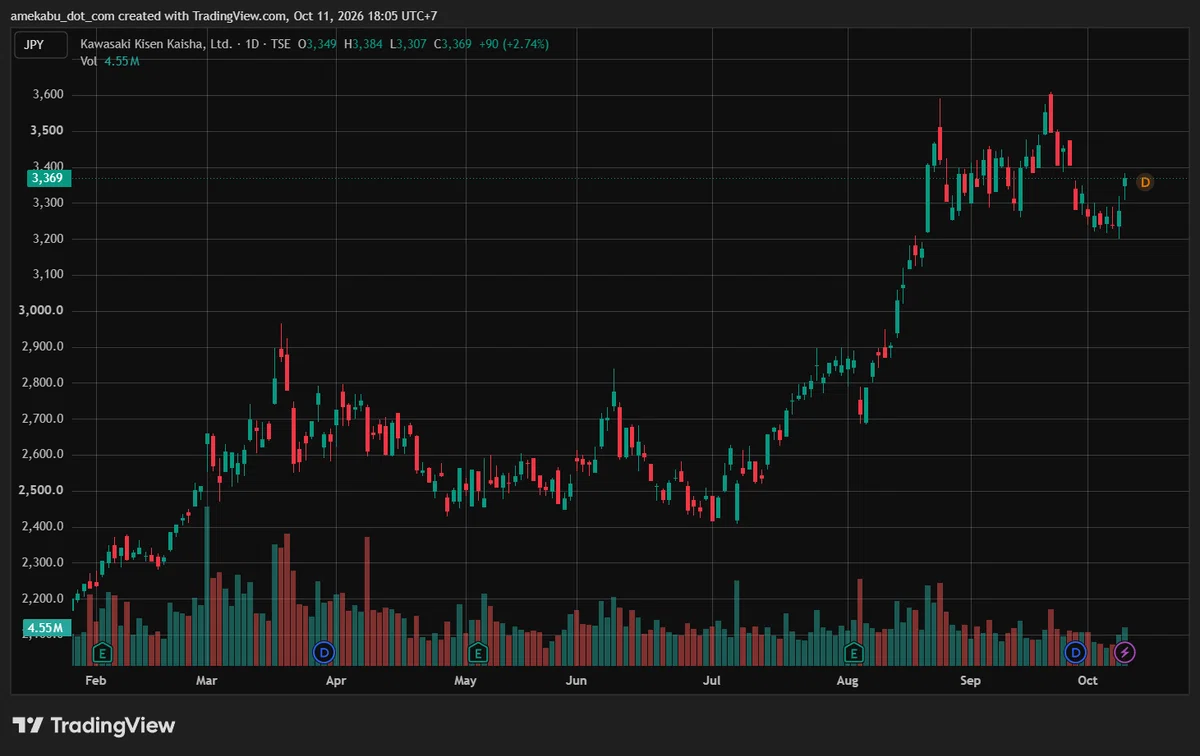
Task: Open the dividend D marker in late March
Action: 323,653
